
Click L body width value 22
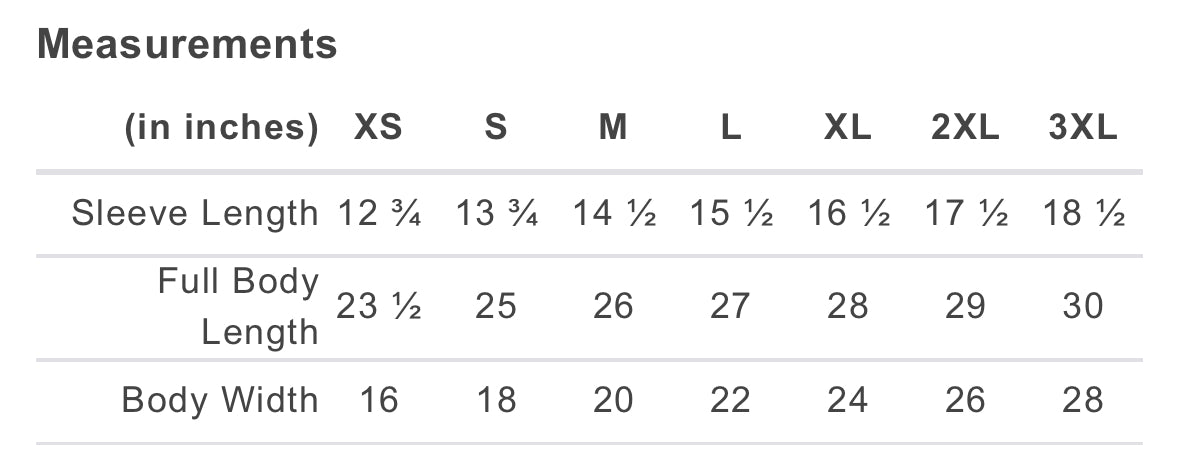(731, 400)
